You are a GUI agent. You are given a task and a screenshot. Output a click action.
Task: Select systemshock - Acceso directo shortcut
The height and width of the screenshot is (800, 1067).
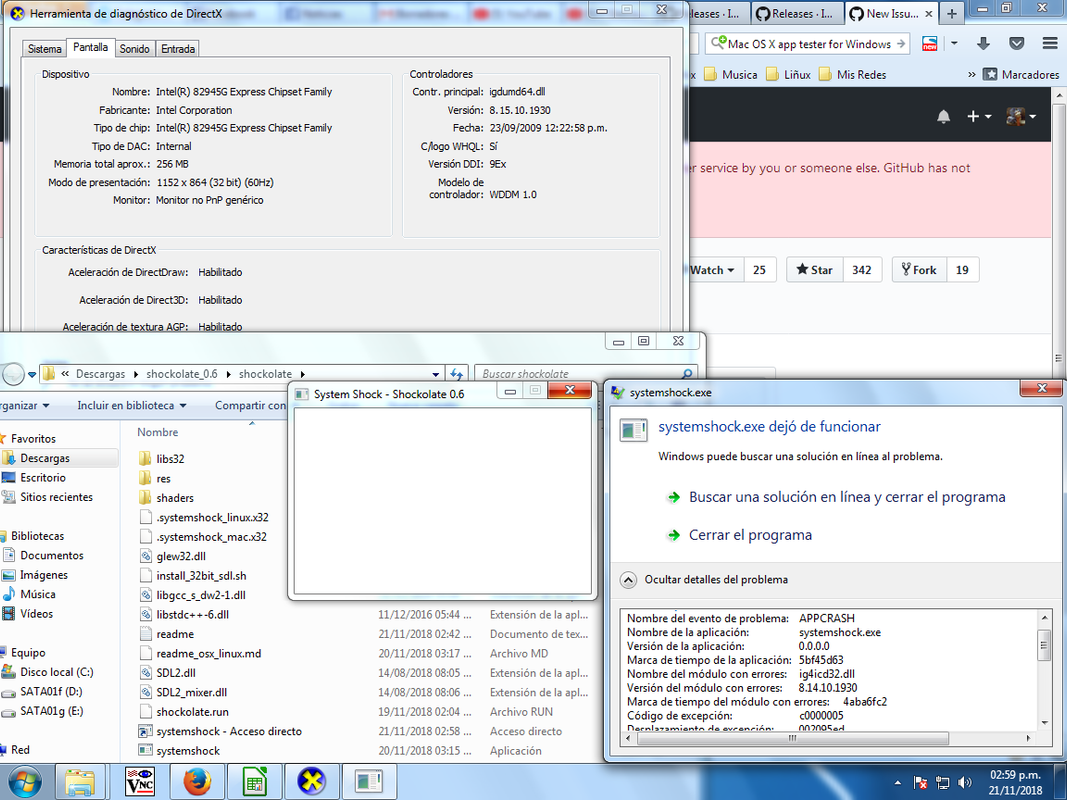click(229, 731)
